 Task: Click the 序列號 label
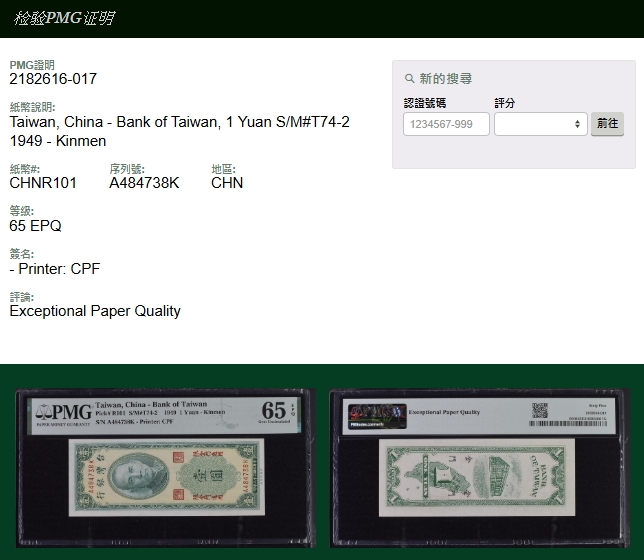tap(126, 169)
